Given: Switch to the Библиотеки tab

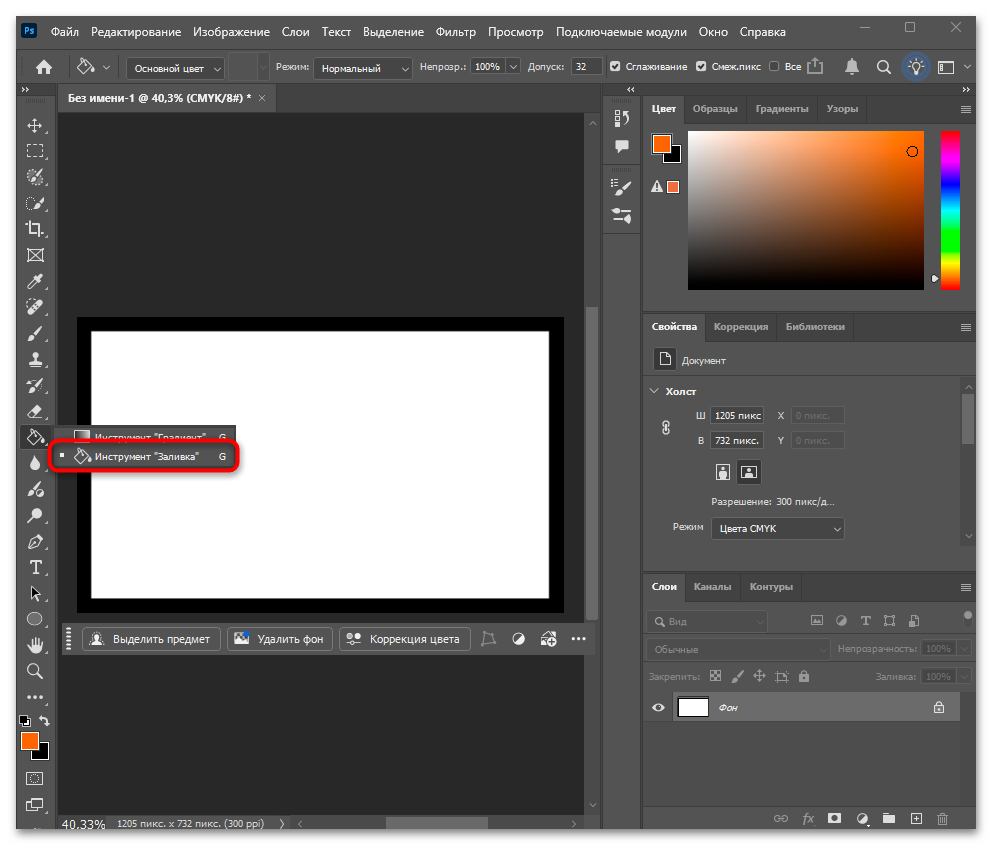Looking at the screenshot, I should click(815, 327).
